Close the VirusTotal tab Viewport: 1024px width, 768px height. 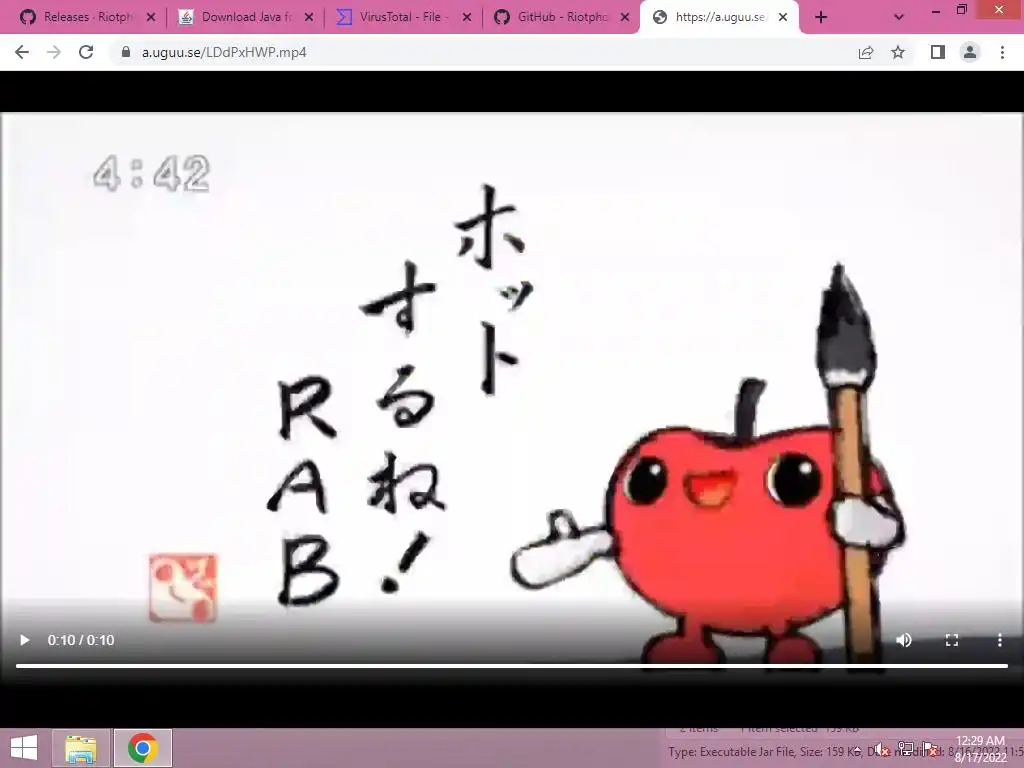pos(467,18)
